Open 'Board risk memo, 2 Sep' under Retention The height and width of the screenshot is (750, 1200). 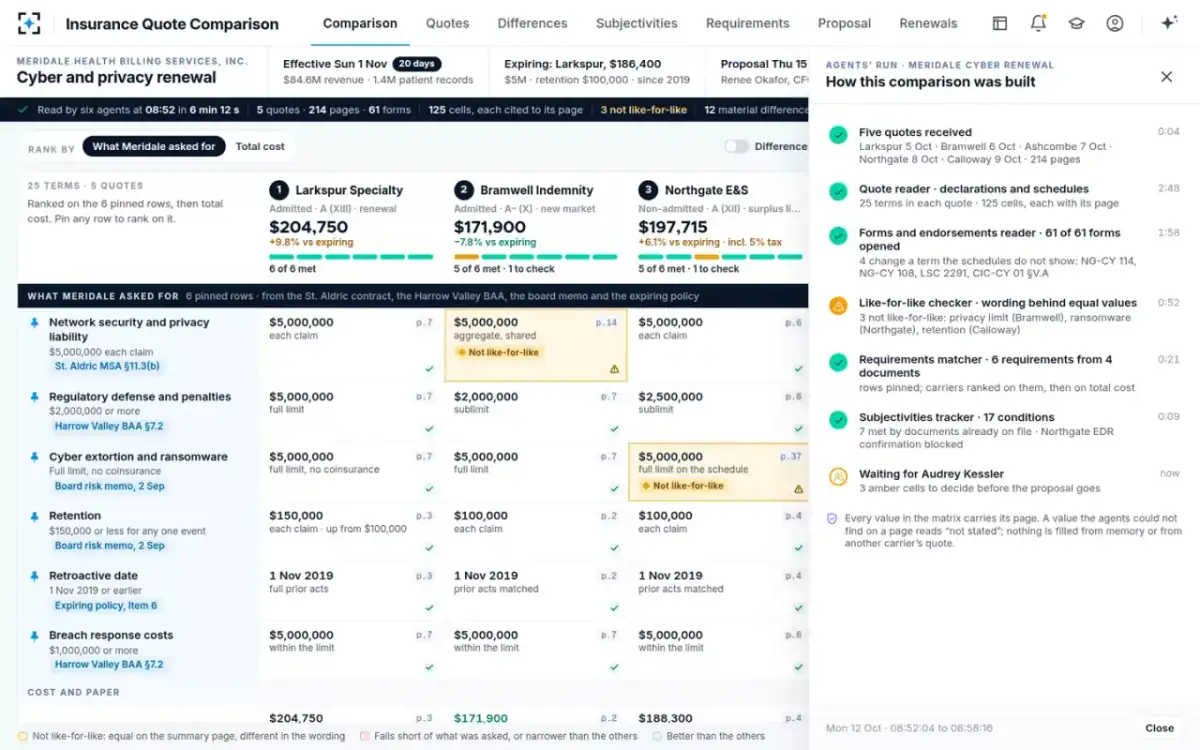coord(110,545)
